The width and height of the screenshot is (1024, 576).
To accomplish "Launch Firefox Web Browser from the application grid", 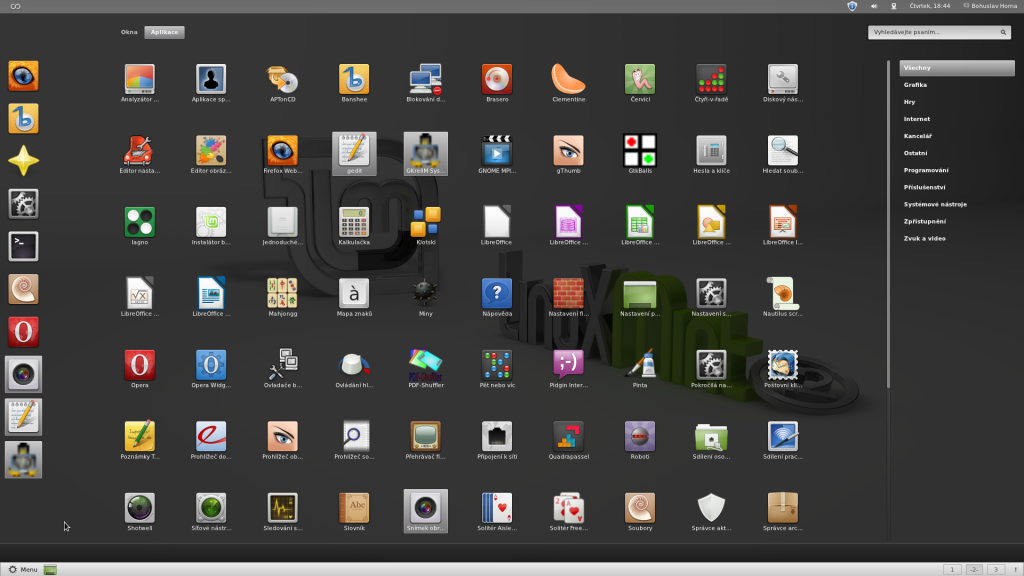I will pyautogui.click(x=283, y=154).
